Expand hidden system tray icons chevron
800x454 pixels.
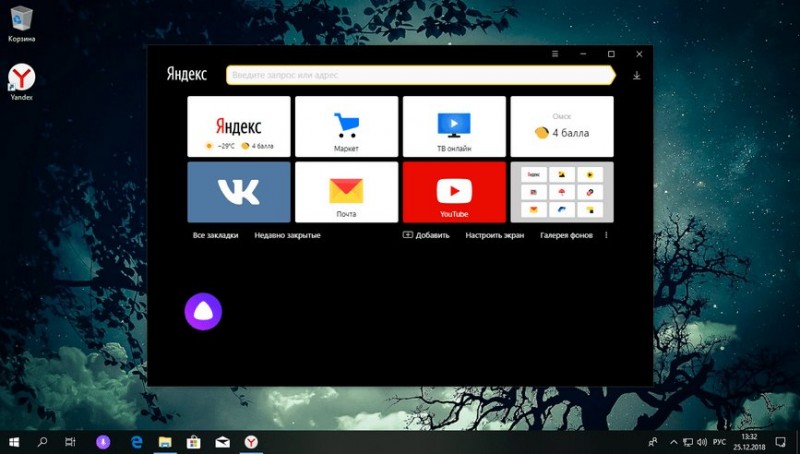tap(673, 442)
